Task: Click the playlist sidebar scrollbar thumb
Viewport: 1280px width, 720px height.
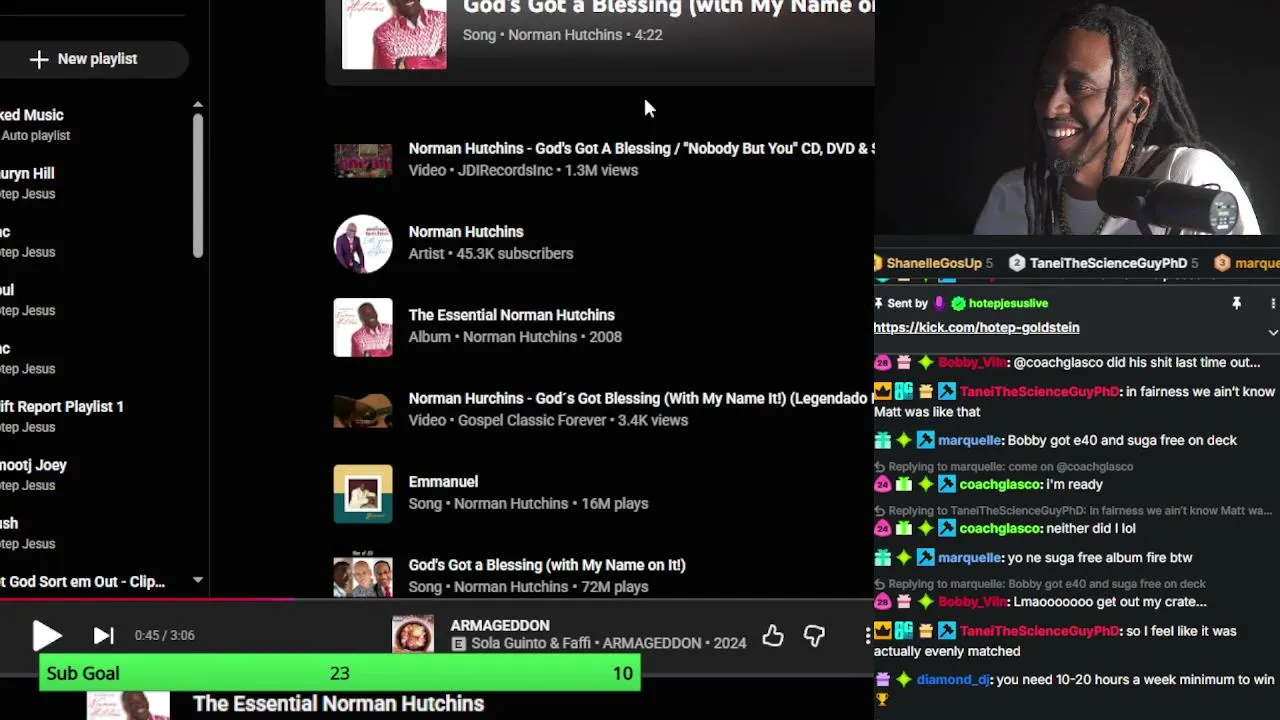Action: [x=198, y=185]
